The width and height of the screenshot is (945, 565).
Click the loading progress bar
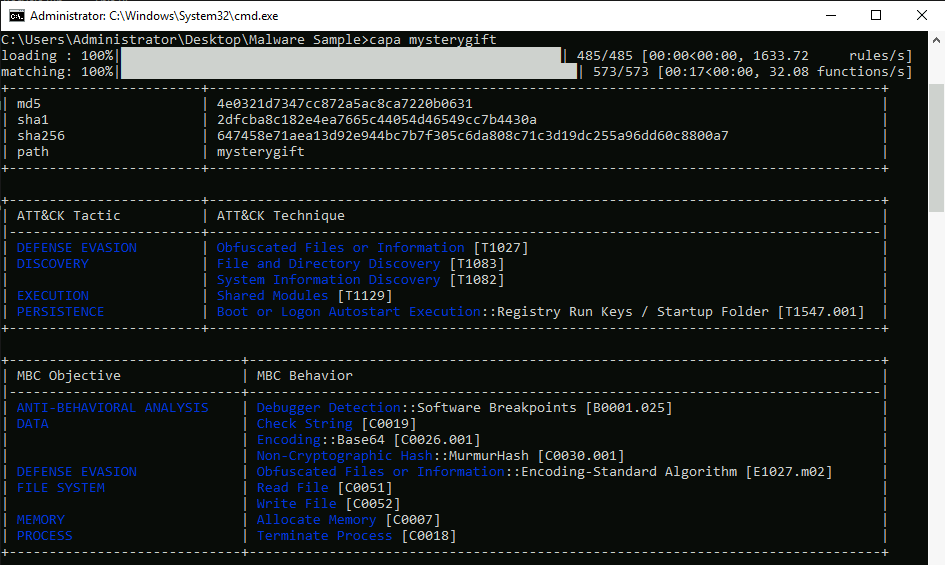pyautogui.click(x=341, y=55)
